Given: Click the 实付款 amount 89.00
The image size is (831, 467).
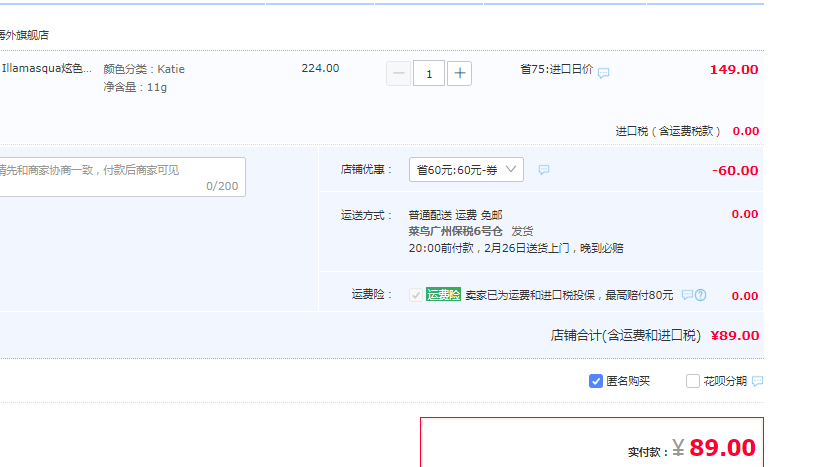Looking at the screenshot, I should pyautogui.click(x=722, y=448).
